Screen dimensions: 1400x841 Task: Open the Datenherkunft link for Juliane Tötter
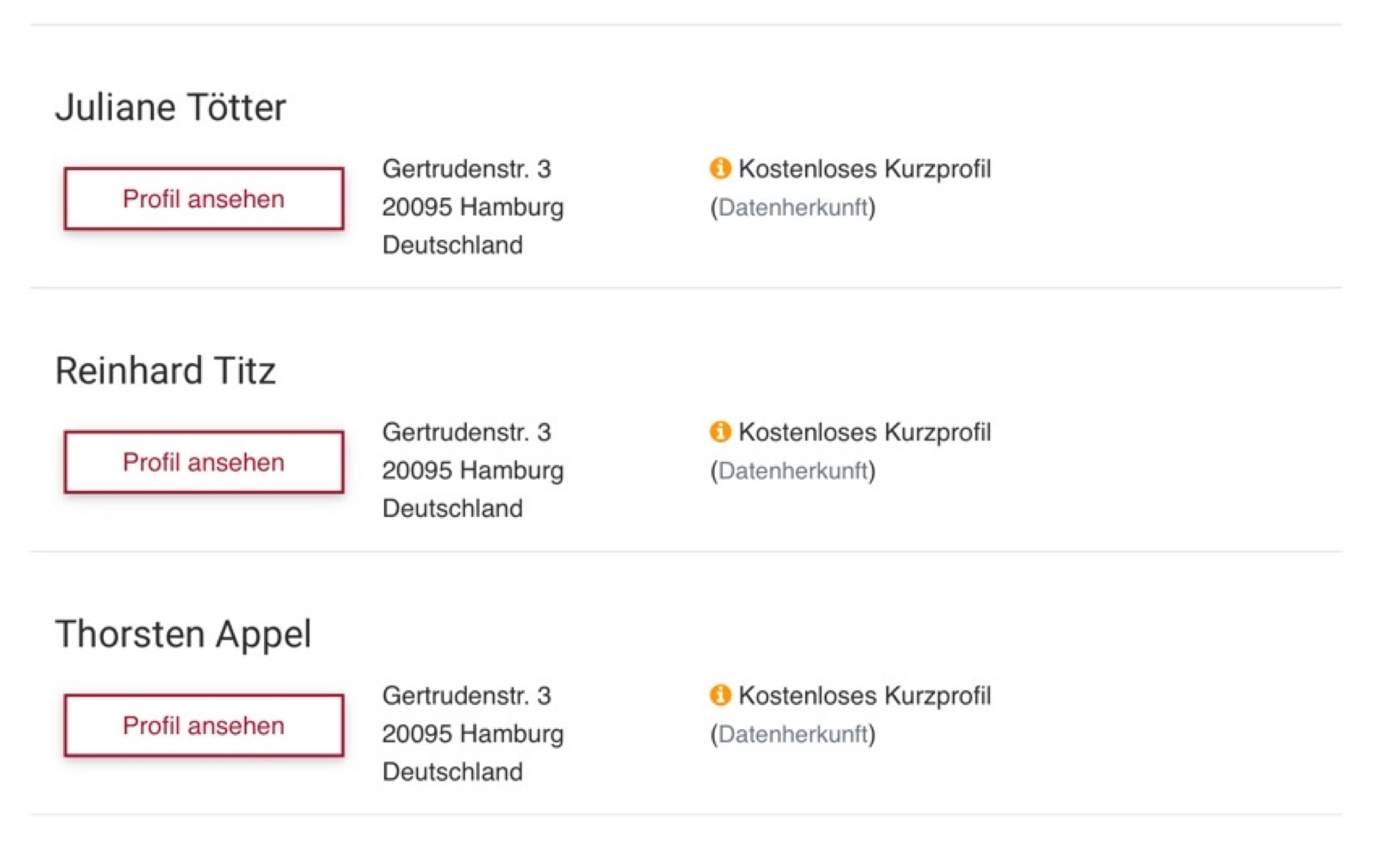tap(793, 208)
